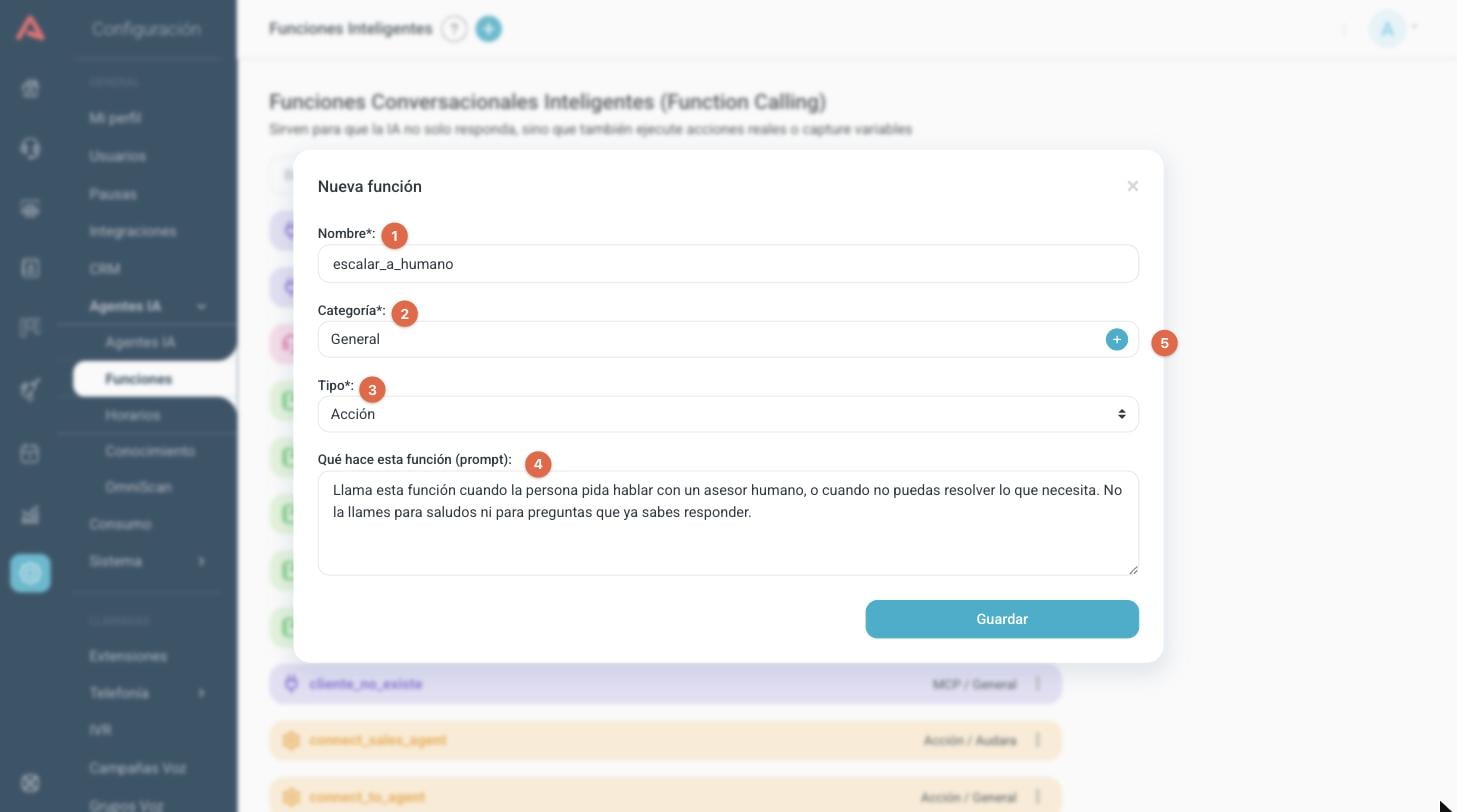Open options menu for cliente_no_existe row

point(1037,684)
